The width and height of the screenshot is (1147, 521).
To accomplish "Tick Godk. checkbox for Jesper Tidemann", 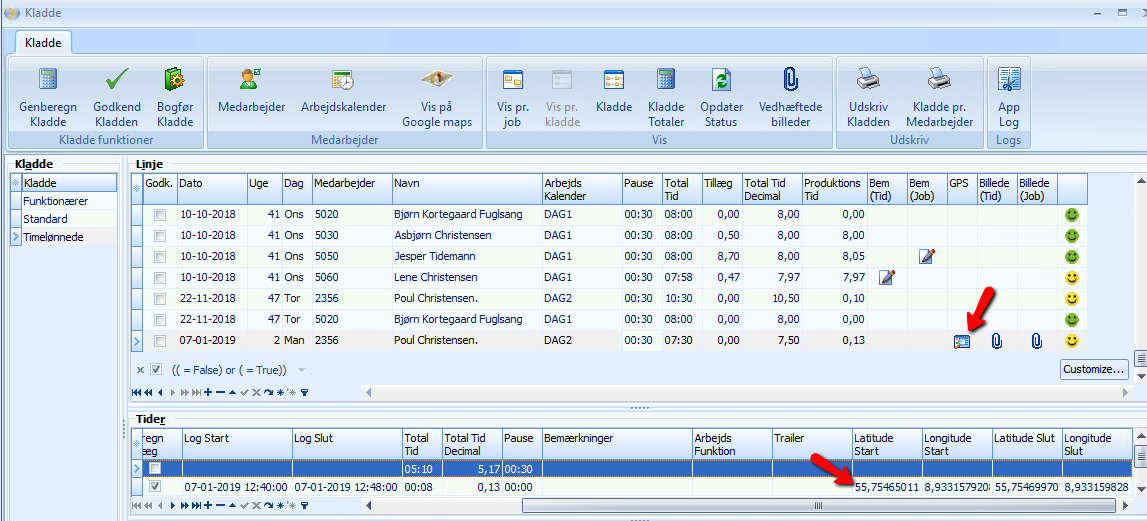I will [160, 257].
